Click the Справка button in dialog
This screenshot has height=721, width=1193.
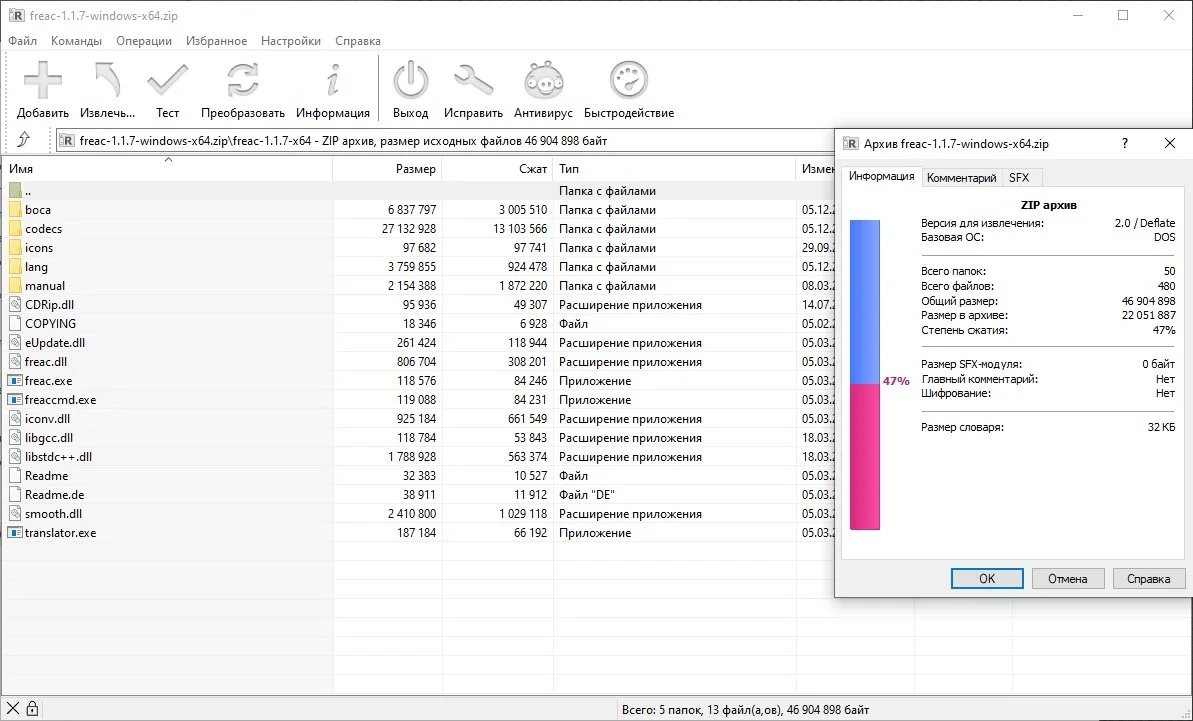pos(1148,579)
